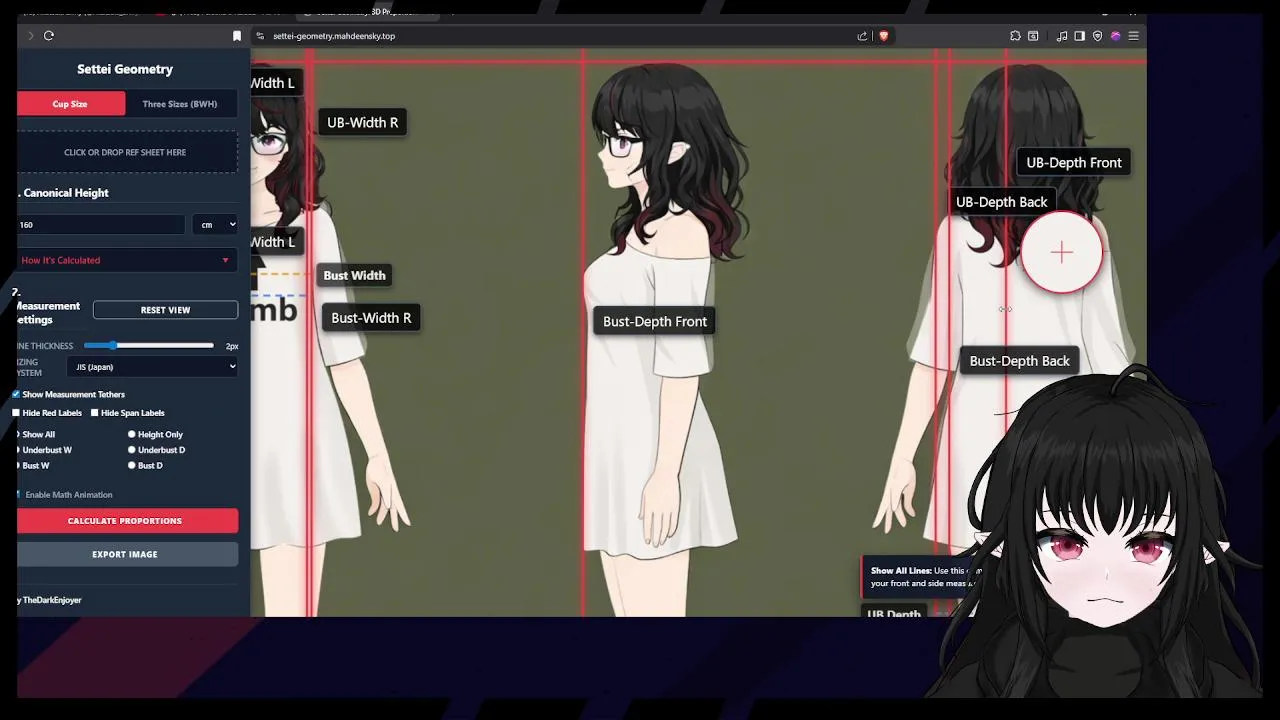
Task: Click the Leo AI purple icon
Action: [x=1115, y=36]
